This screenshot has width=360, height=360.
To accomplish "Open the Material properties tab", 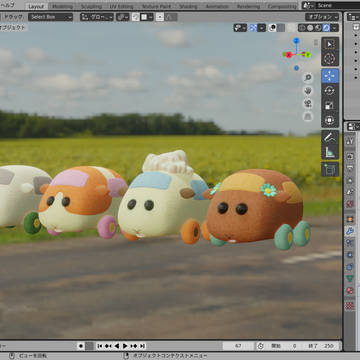I will 350,290.
